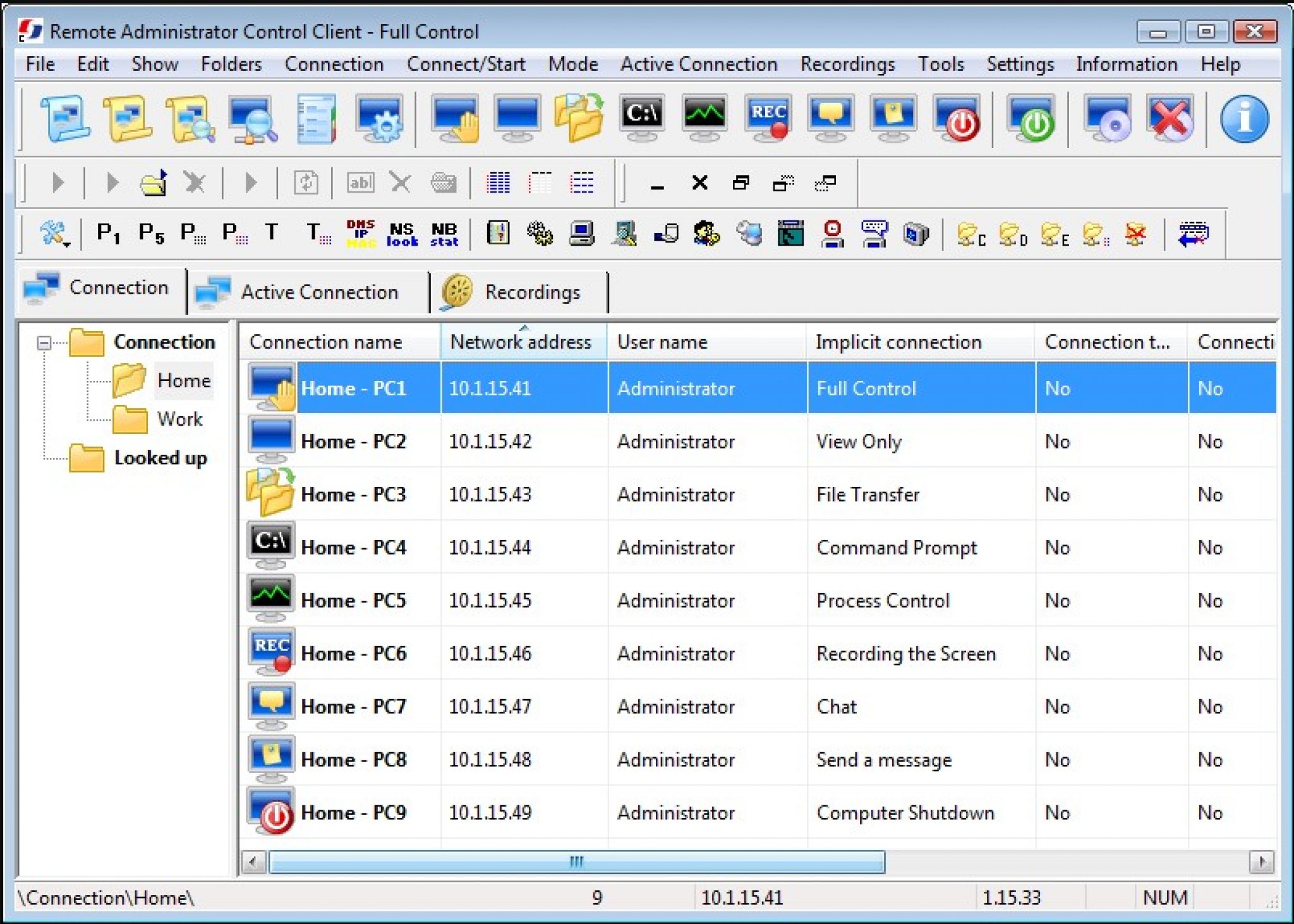
Task: Open the Chat mode icon
Action: 831,117
